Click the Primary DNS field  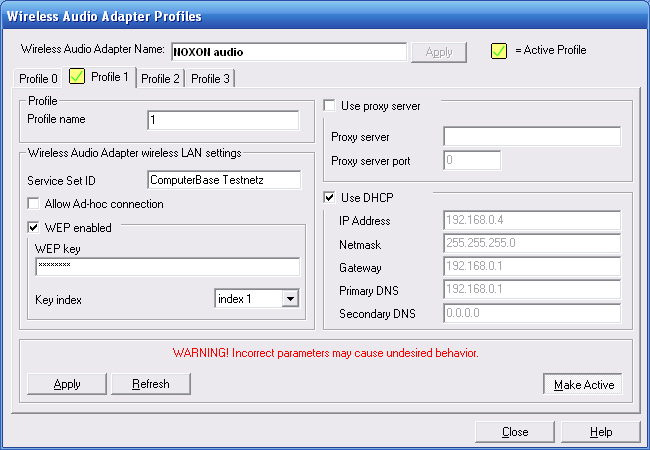point(532,289)
